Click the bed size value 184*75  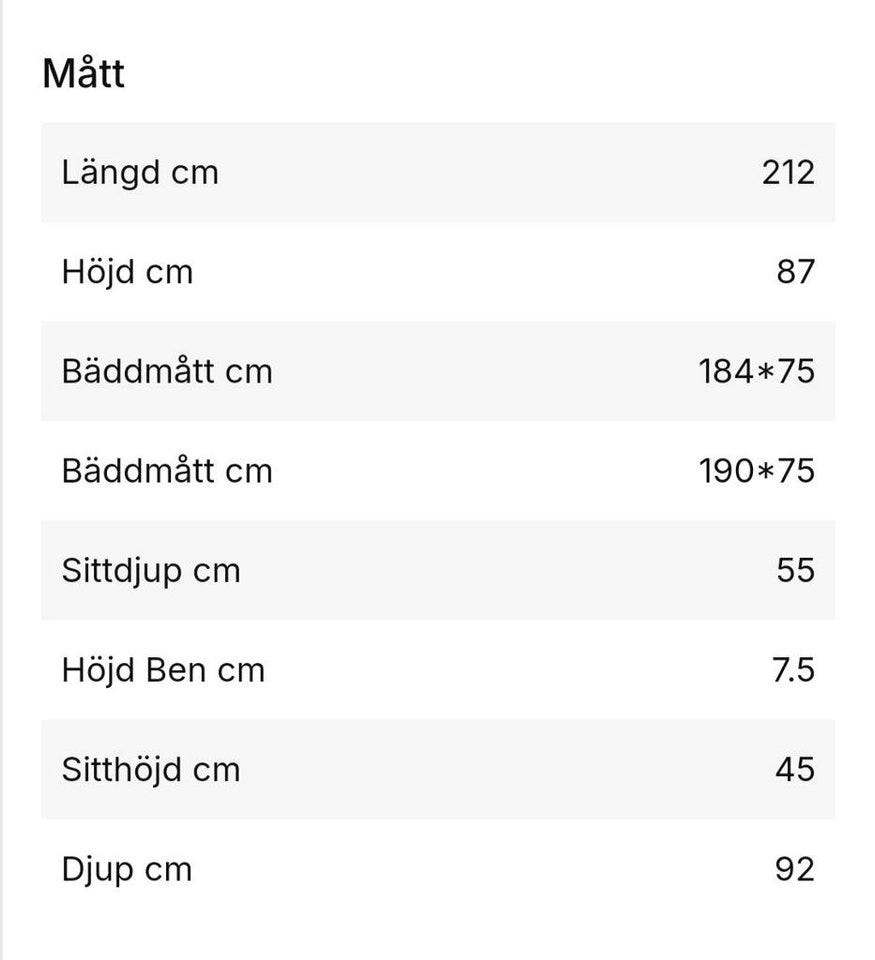click(x=756, y=371)
